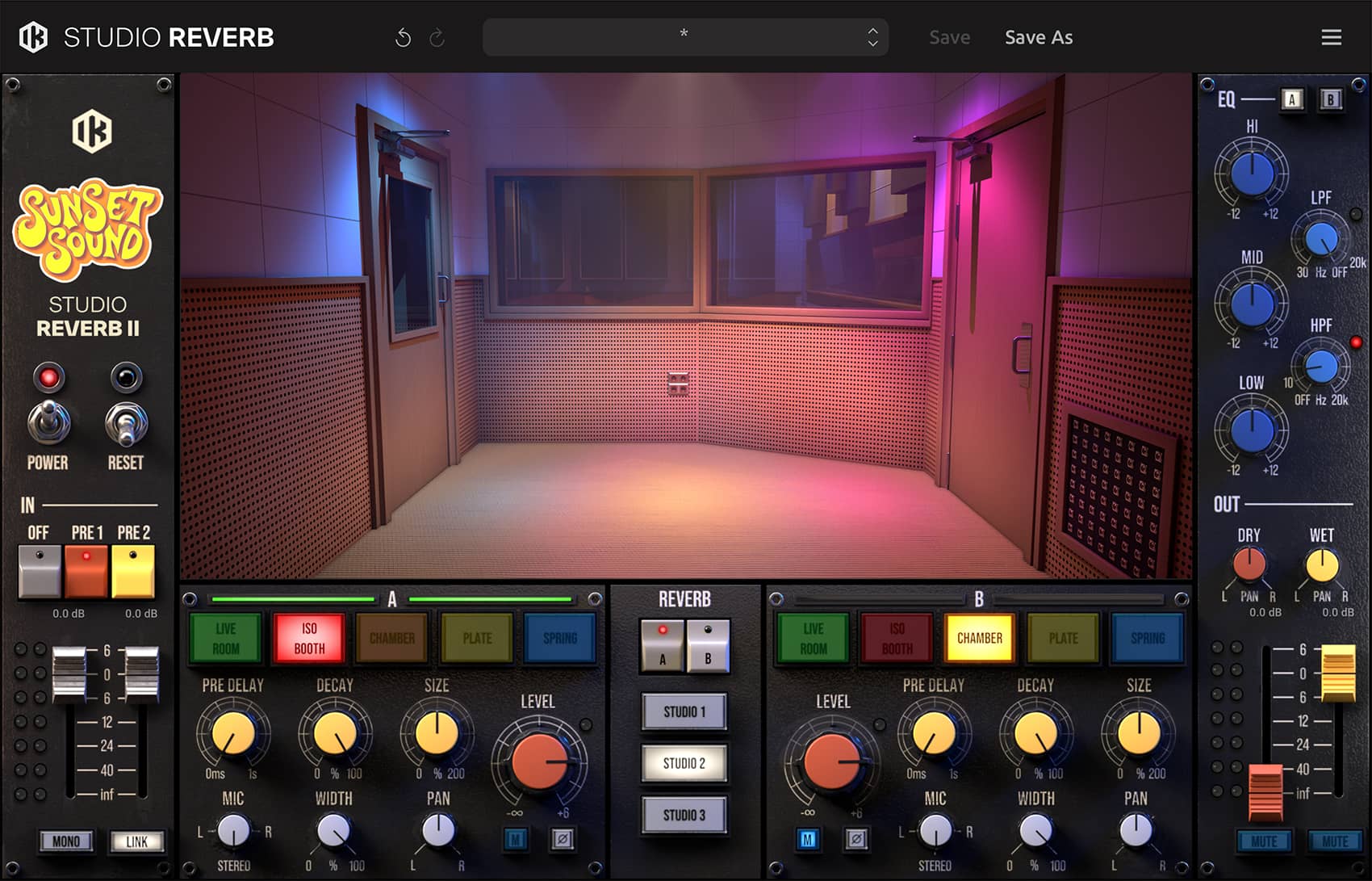Viewport: 1372px width, 881px height.
Task: Click the IK logo in title bar
Action: coord(33,38)
